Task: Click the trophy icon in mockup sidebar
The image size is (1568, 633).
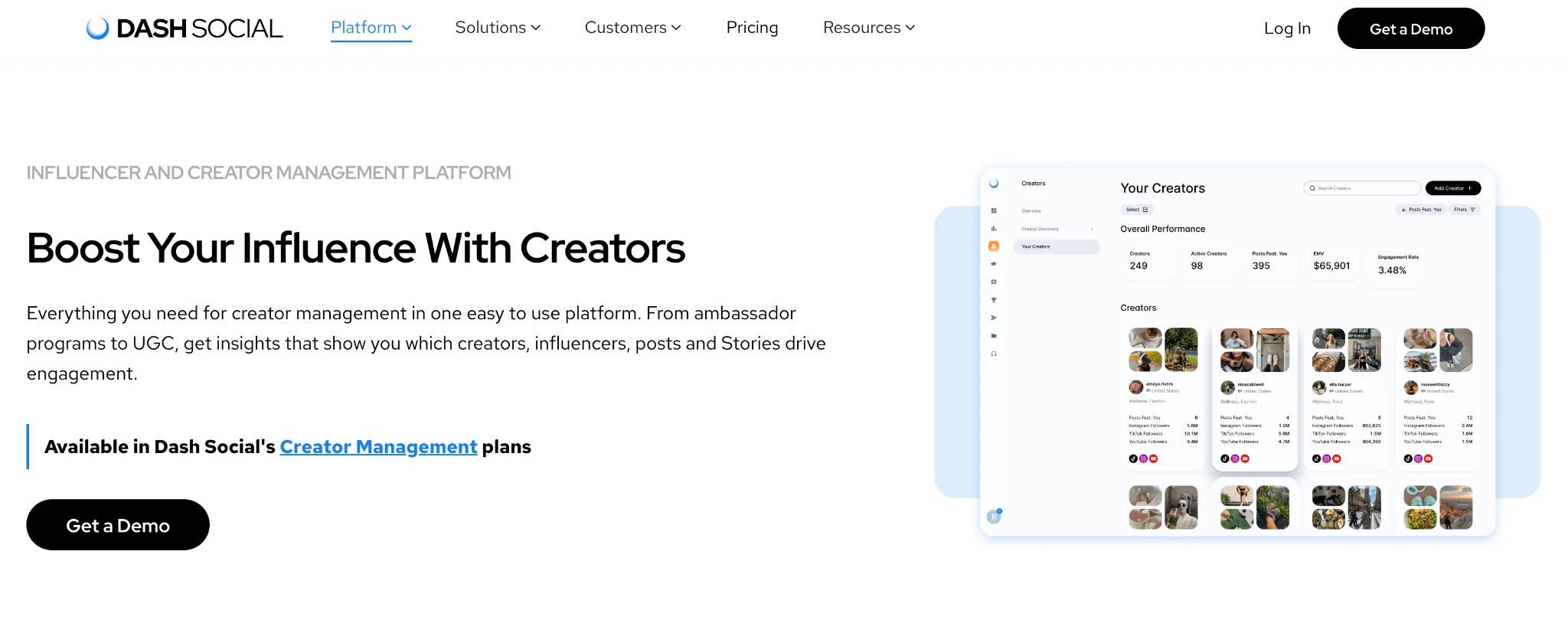Action: click(x=994, y=300)
